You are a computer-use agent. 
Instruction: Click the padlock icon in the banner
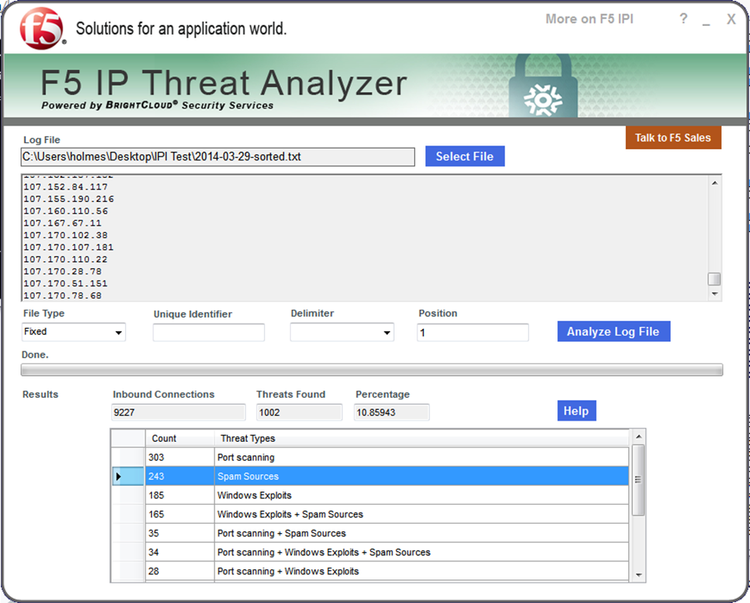pos(543,86)
